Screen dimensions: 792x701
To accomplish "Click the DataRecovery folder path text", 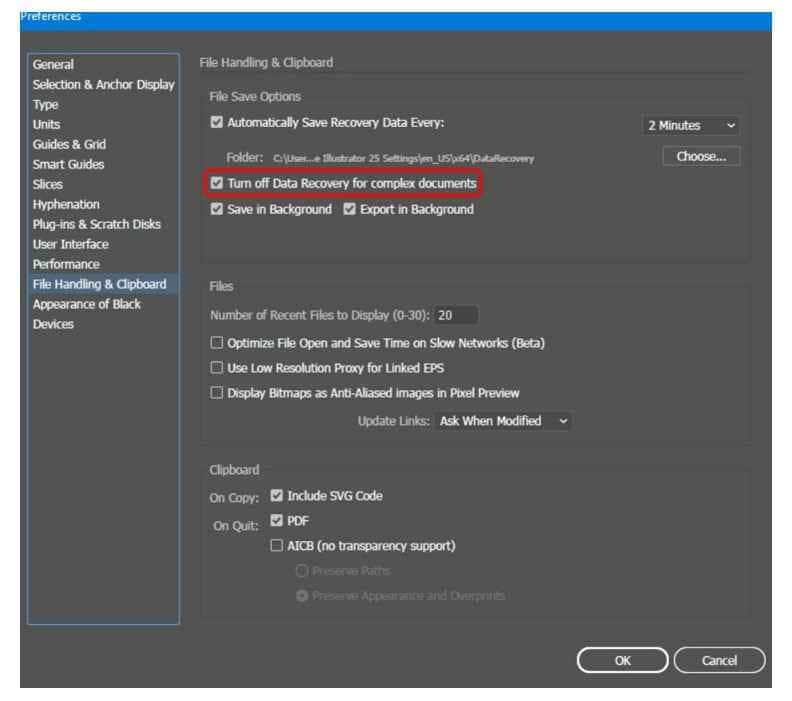I will click(x=403, y=159).
